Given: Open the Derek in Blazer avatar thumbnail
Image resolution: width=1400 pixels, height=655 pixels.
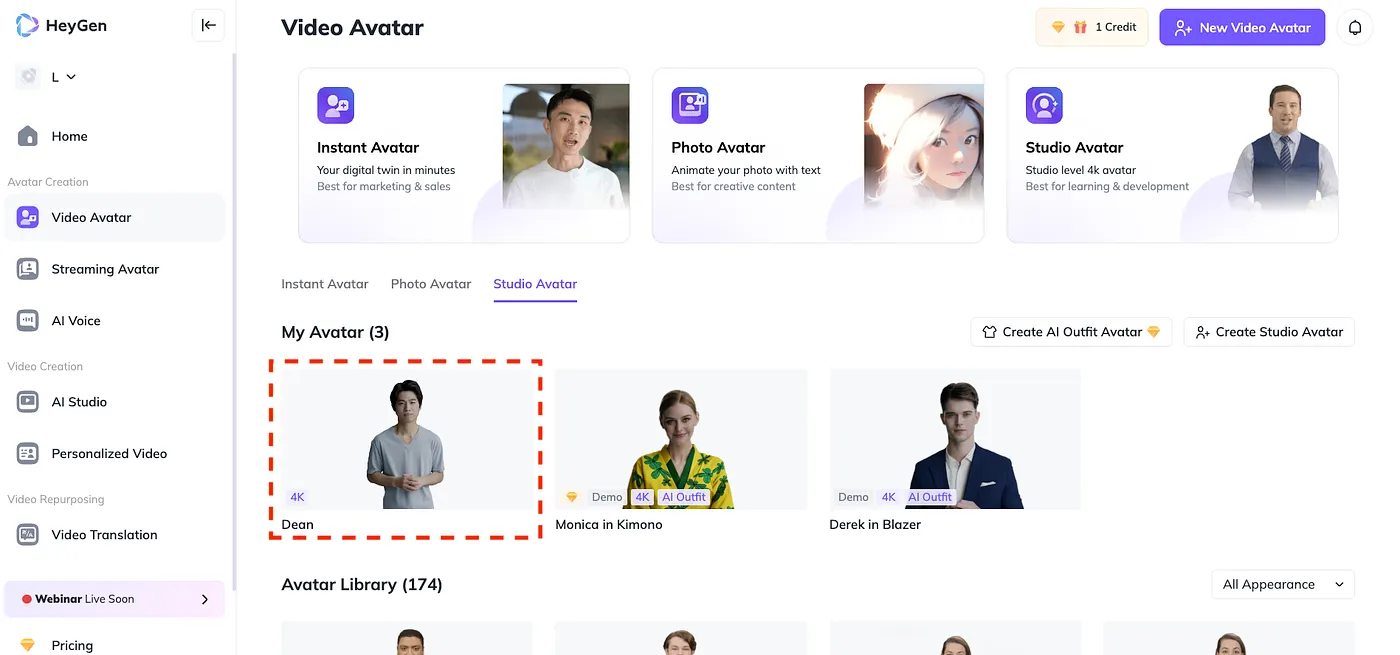Looking at the screenshot, I should coord(955,439).
